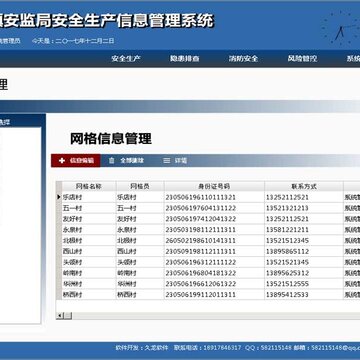Image resolution: width=360 pixels, height=360 pixels.
Task: Click the horizontal scrollbar thumb below the table
Action: click(x=68, y=315)
